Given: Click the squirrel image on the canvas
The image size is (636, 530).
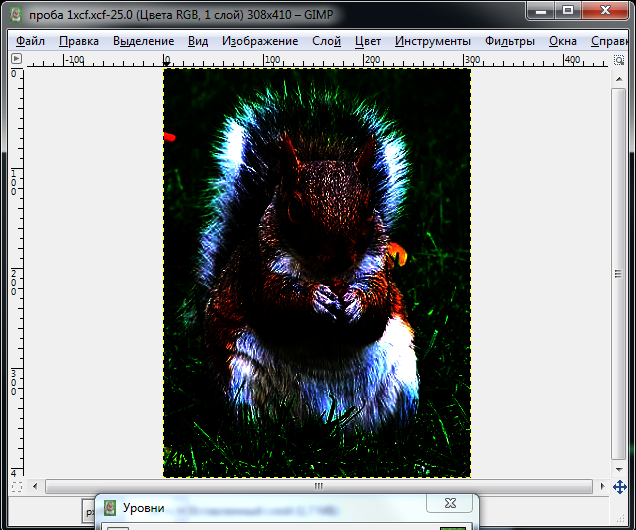Looking at the screenshot, I should click(317, 273).
